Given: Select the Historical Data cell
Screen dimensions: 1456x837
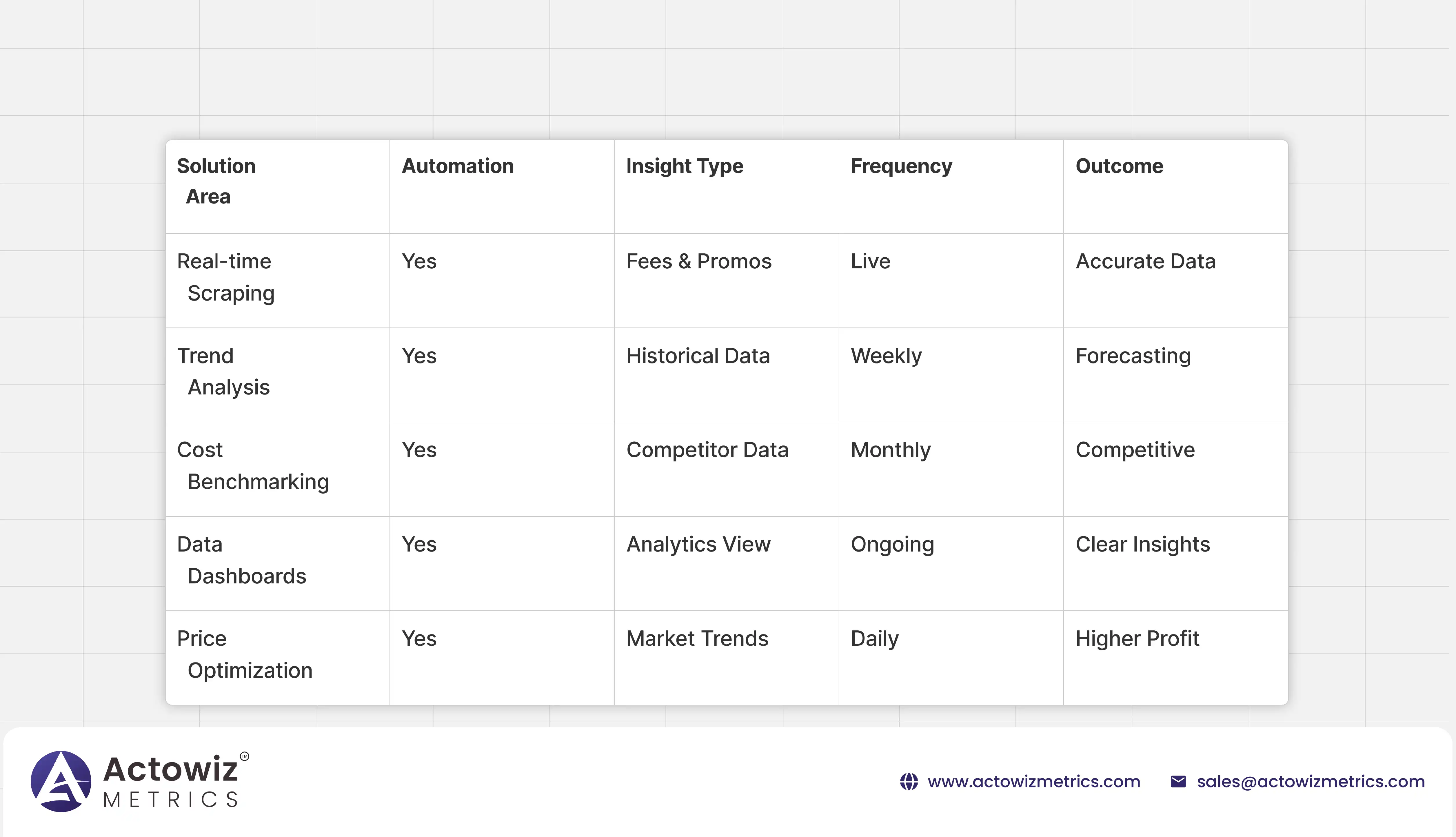Looking at the screenshot, I should tap(697, 356).
